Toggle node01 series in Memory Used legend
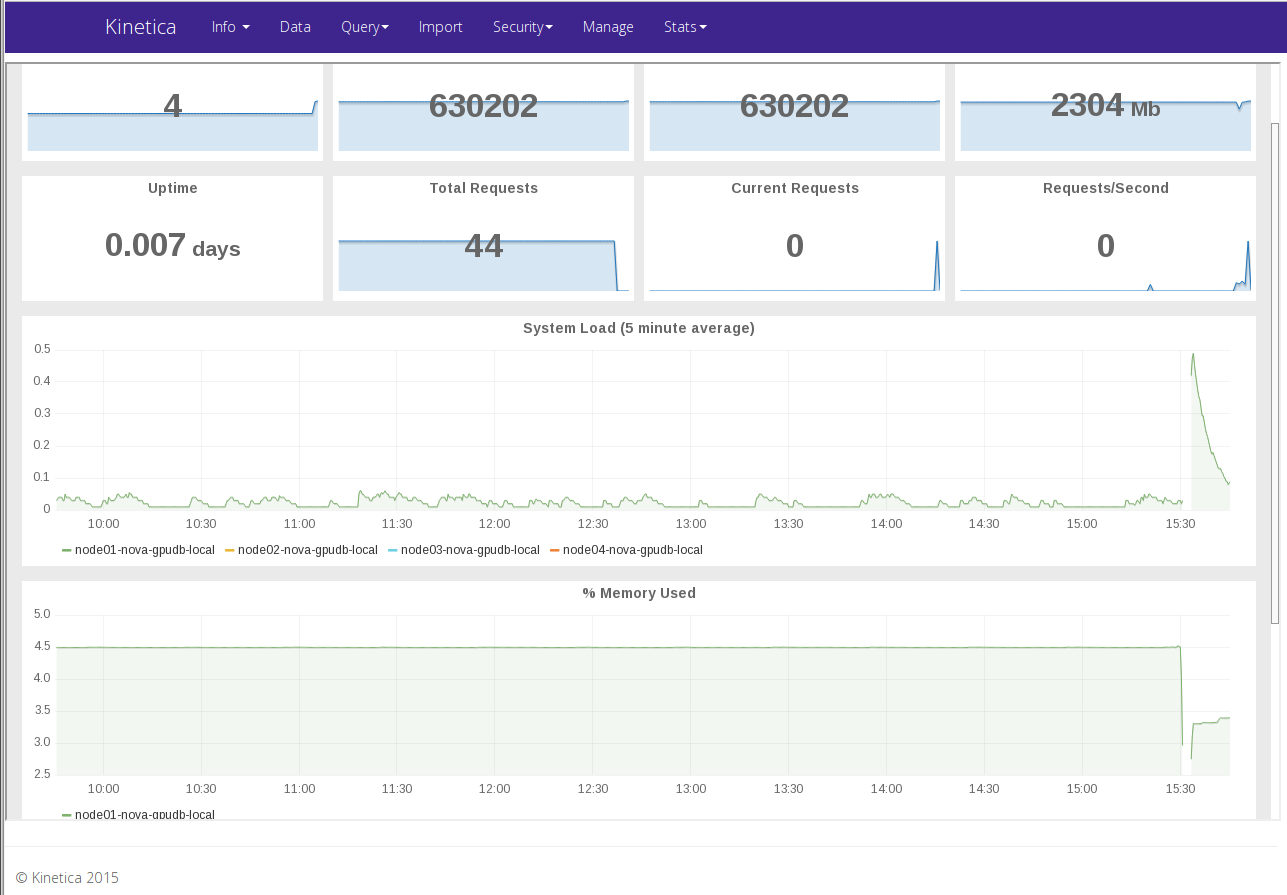This screenshot has height=895, width=1287. [144, 815]
